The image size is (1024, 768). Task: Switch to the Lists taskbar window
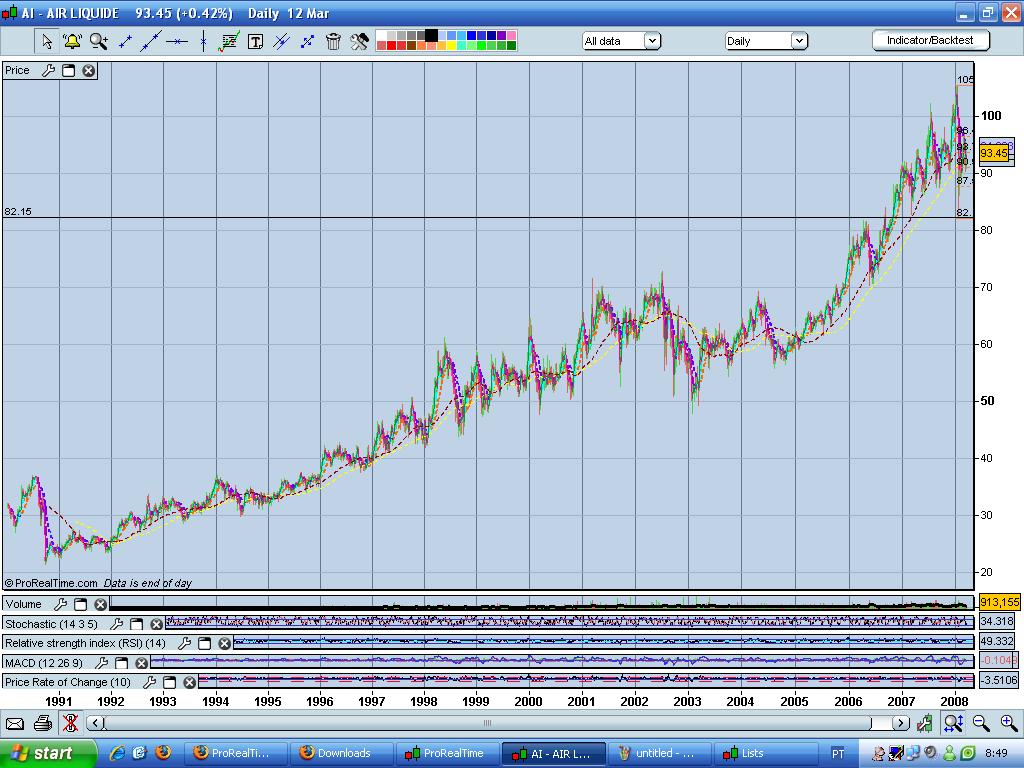765,754
